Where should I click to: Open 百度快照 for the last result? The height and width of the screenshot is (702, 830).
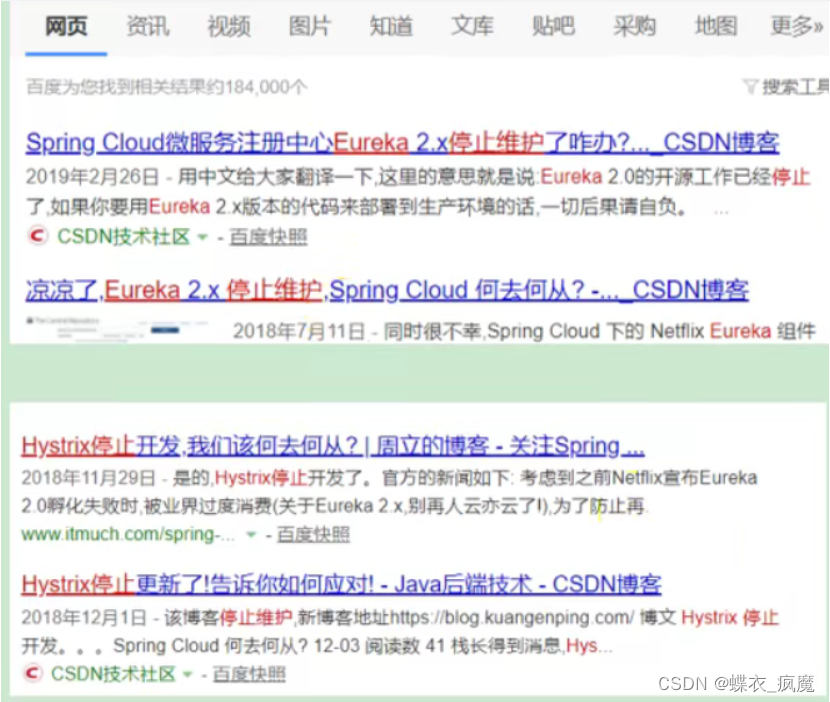coord(249,674)
